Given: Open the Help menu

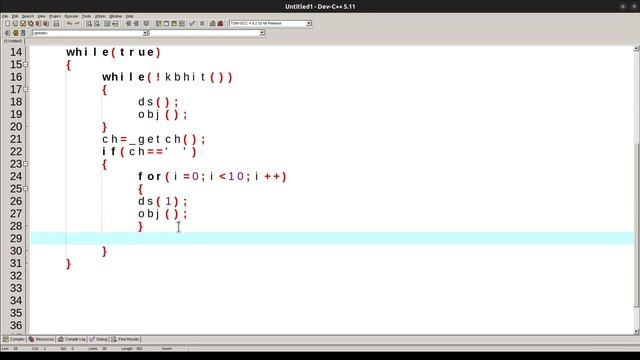Looking at the screenshot, I should tap(129, 16).
